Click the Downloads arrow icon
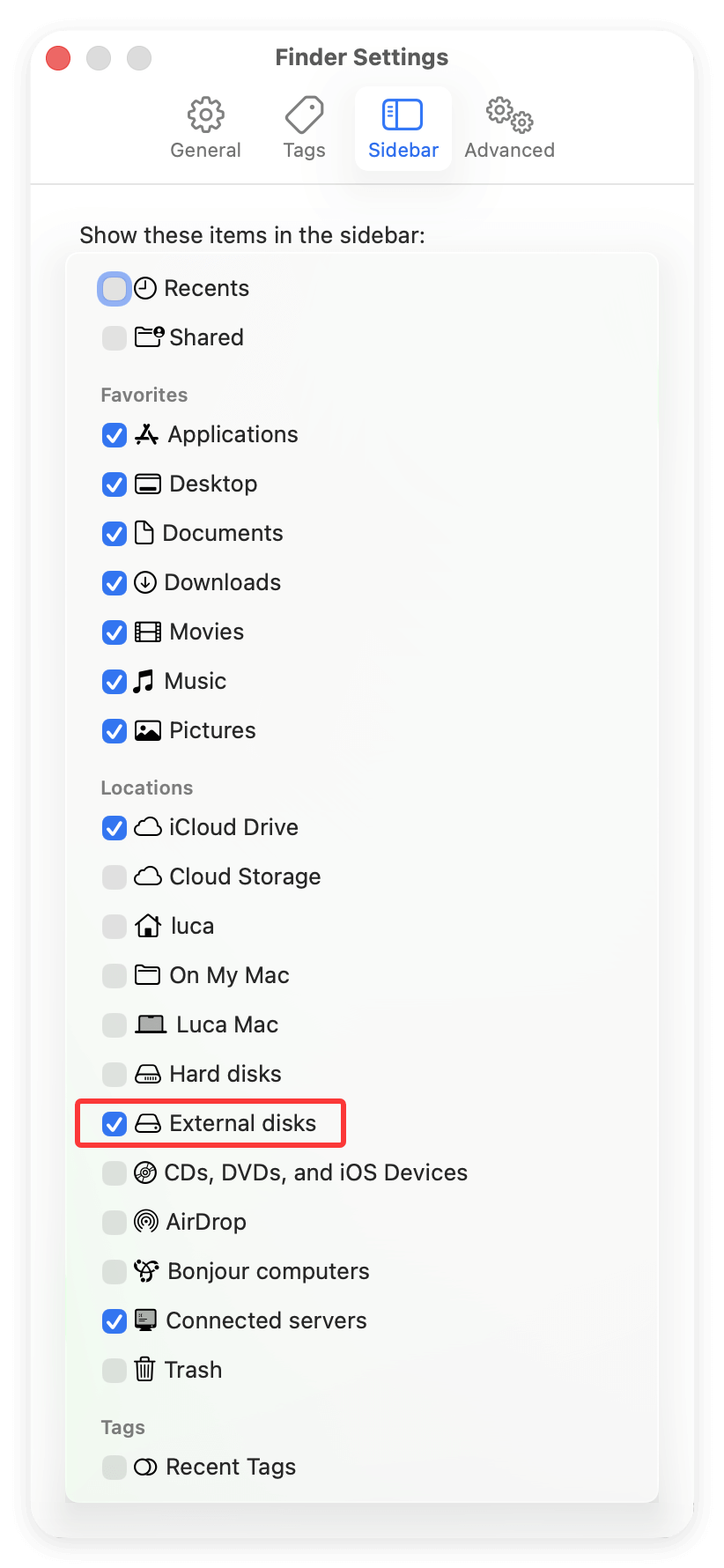 [x=147, y=582]
